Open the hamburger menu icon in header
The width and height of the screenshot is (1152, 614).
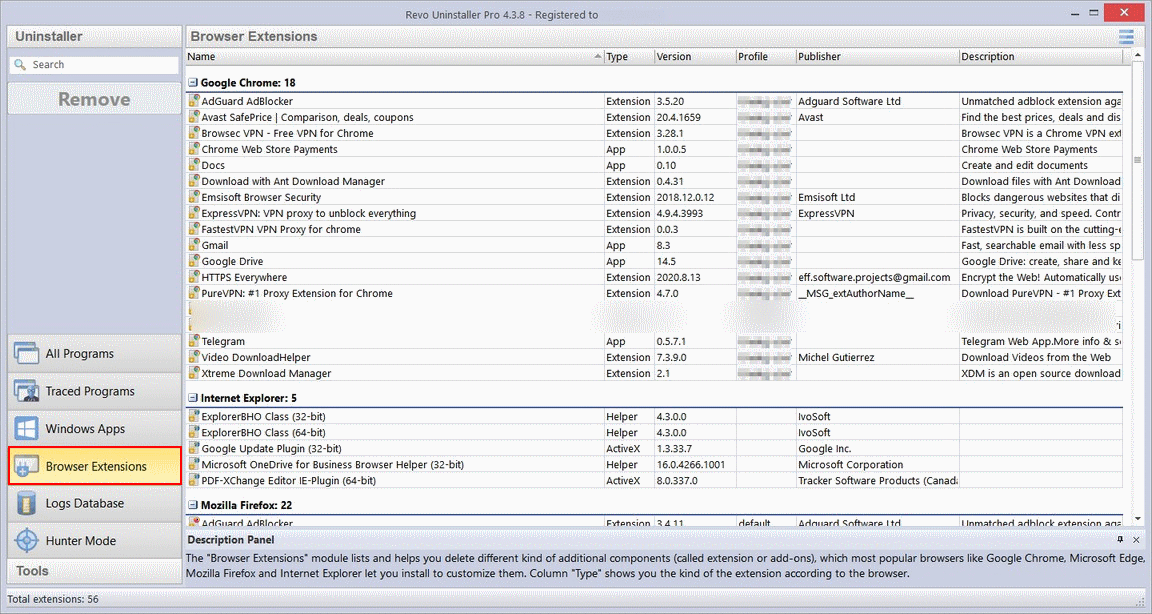click(1126, 36)
